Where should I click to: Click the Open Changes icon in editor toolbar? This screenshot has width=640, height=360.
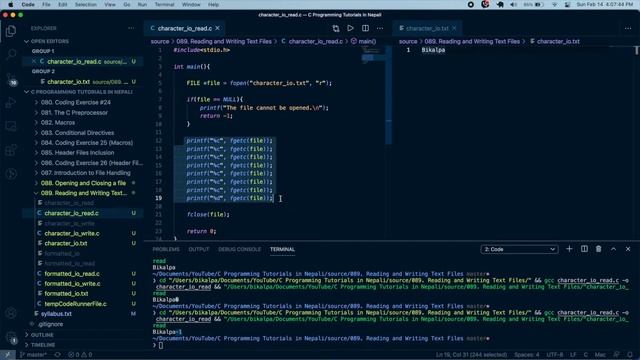[x=336, y=28]
